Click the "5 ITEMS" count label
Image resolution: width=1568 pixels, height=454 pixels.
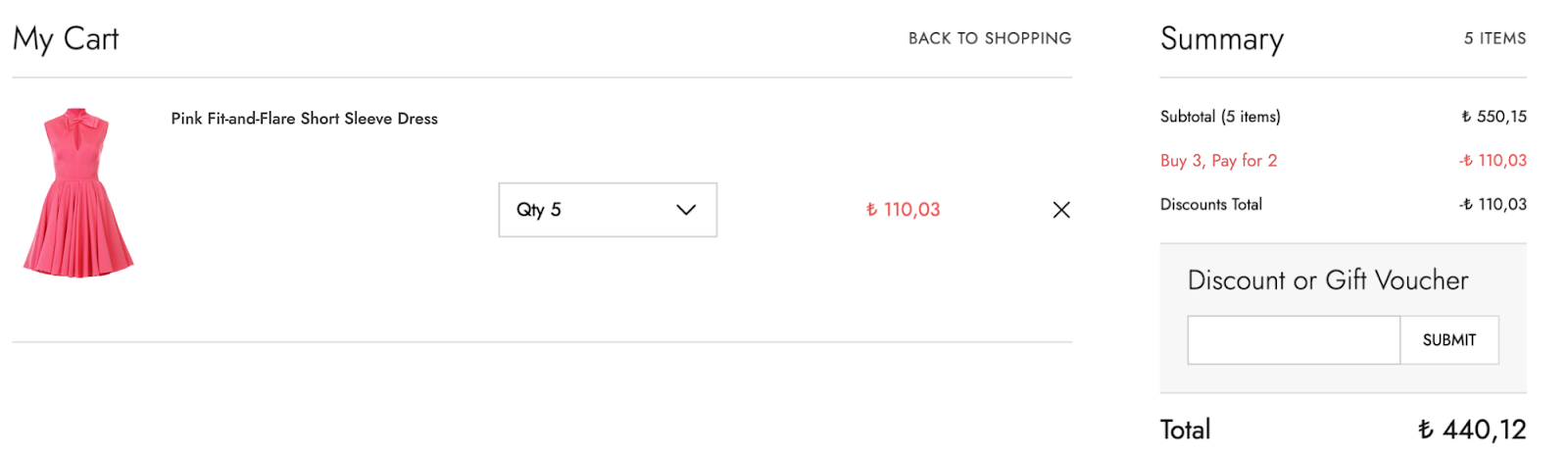(1494, 38)
